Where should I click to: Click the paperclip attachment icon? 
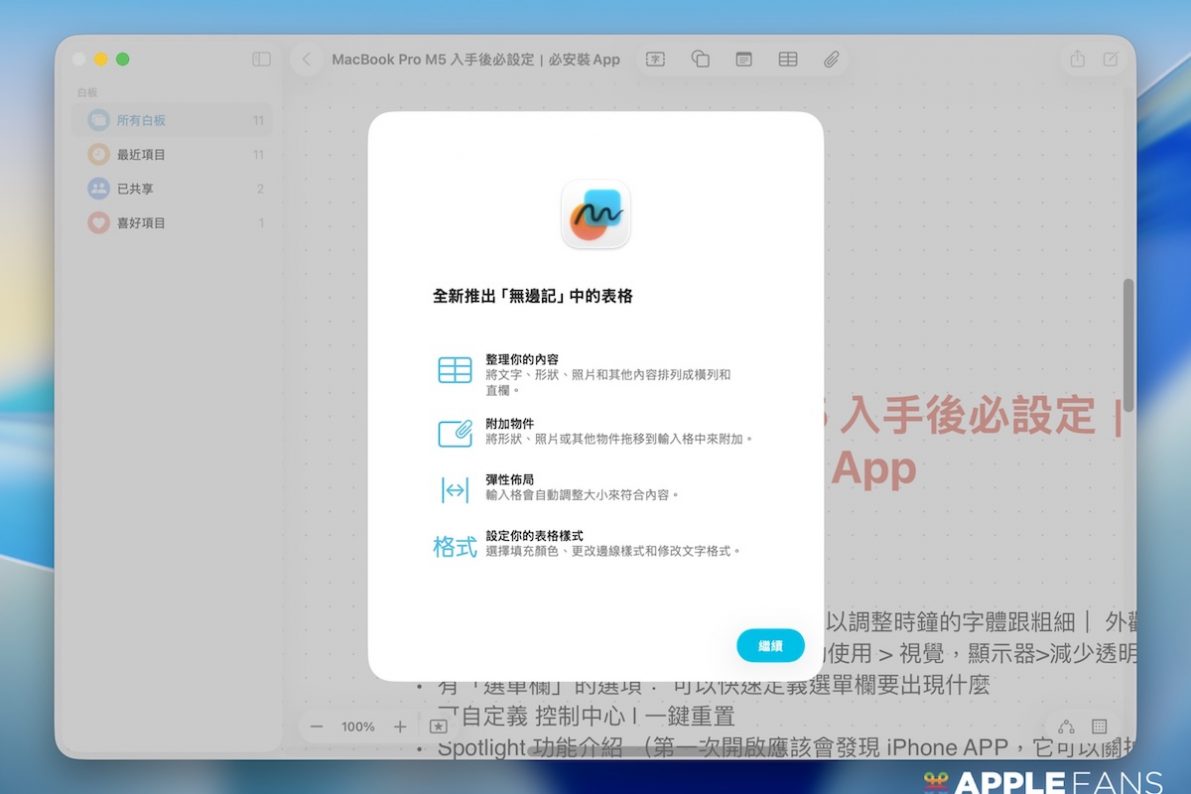click(831, 59)
